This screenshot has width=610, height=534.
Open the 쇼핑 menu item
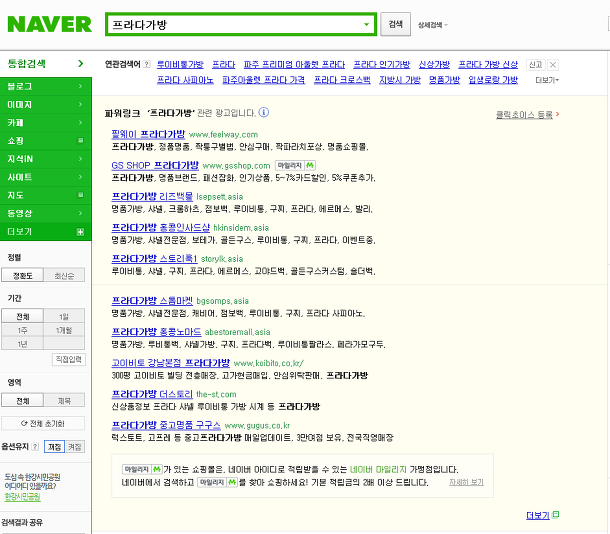click(46, 141)
